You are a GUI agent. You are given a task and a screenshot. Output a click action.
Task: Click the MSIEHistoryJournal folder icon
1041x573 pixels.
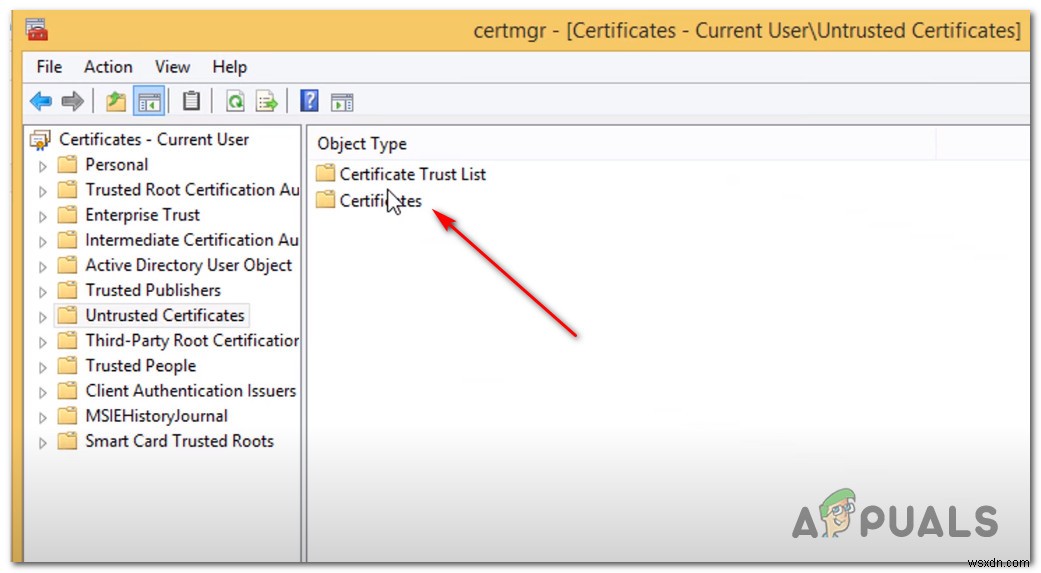[67, 416]
